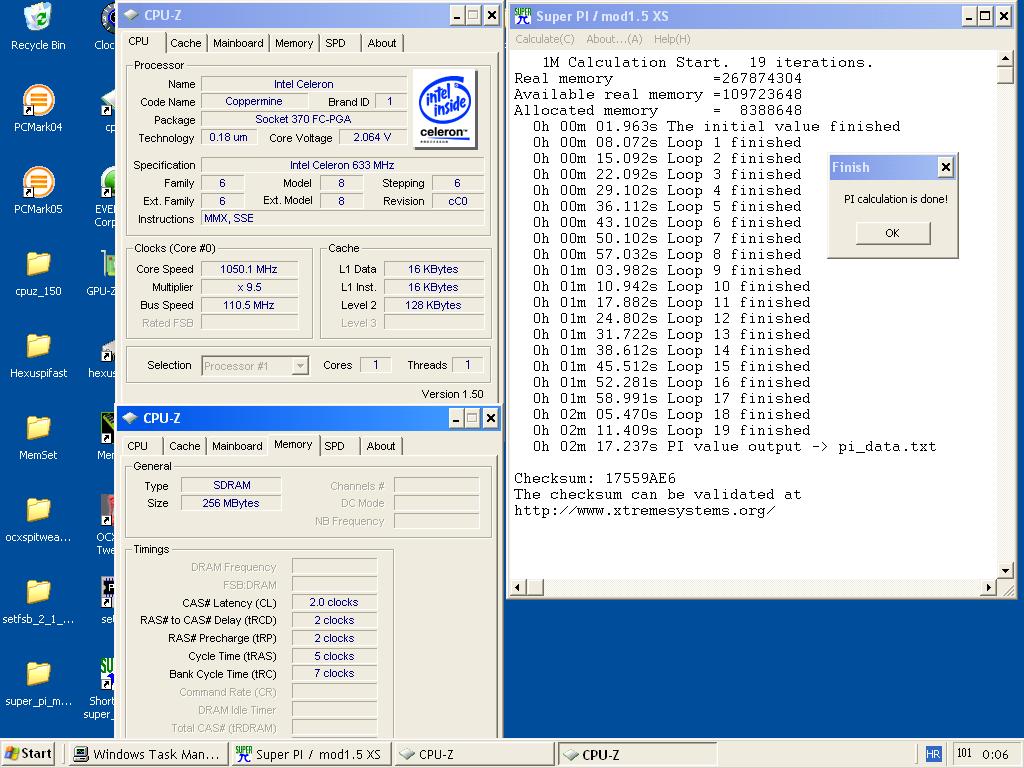Screen dimensions: 1024x768
Task: Launch the PCMark04 shortcut icon
Action: pyautogui.click(x=38, y=101)
